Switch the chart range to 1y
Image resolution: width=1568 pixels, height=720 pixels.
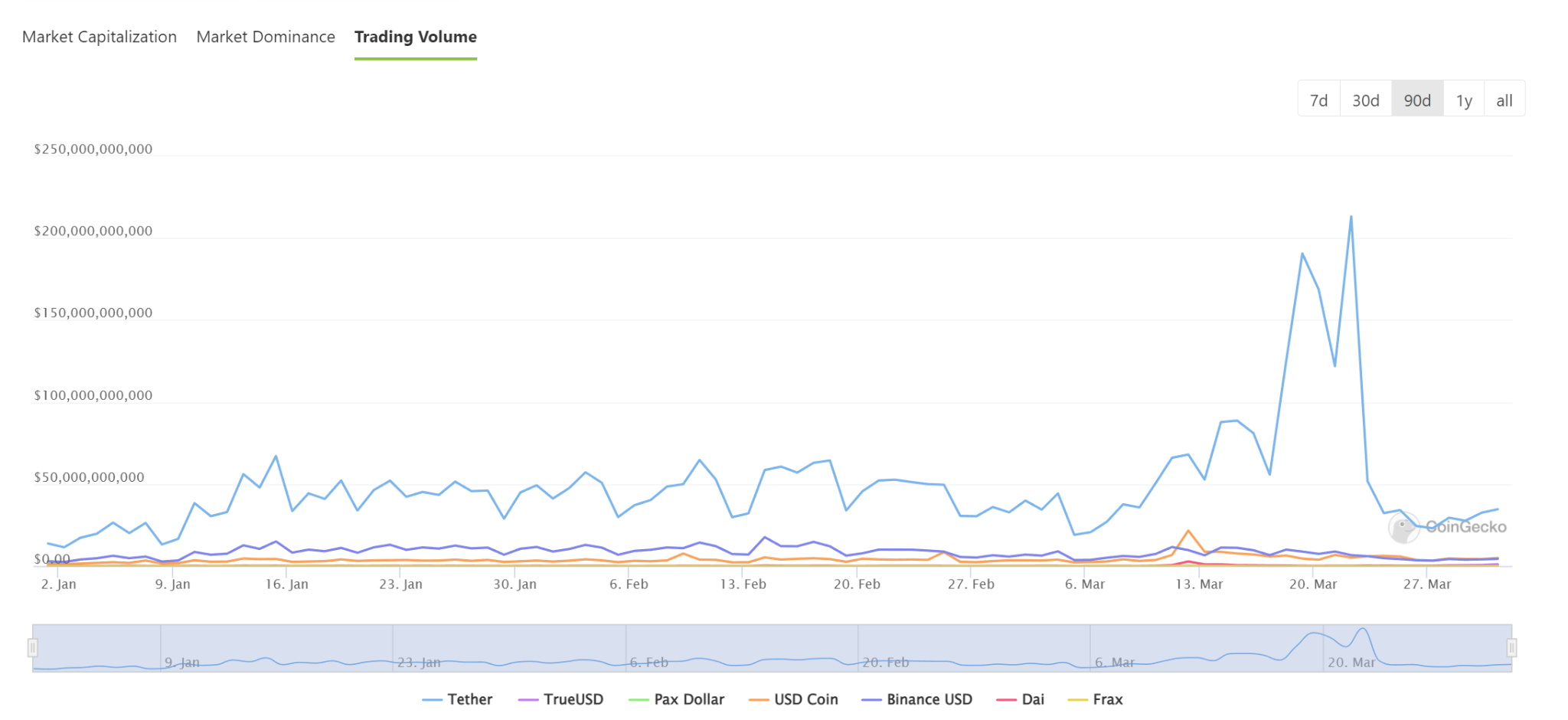coord(1464,100)
